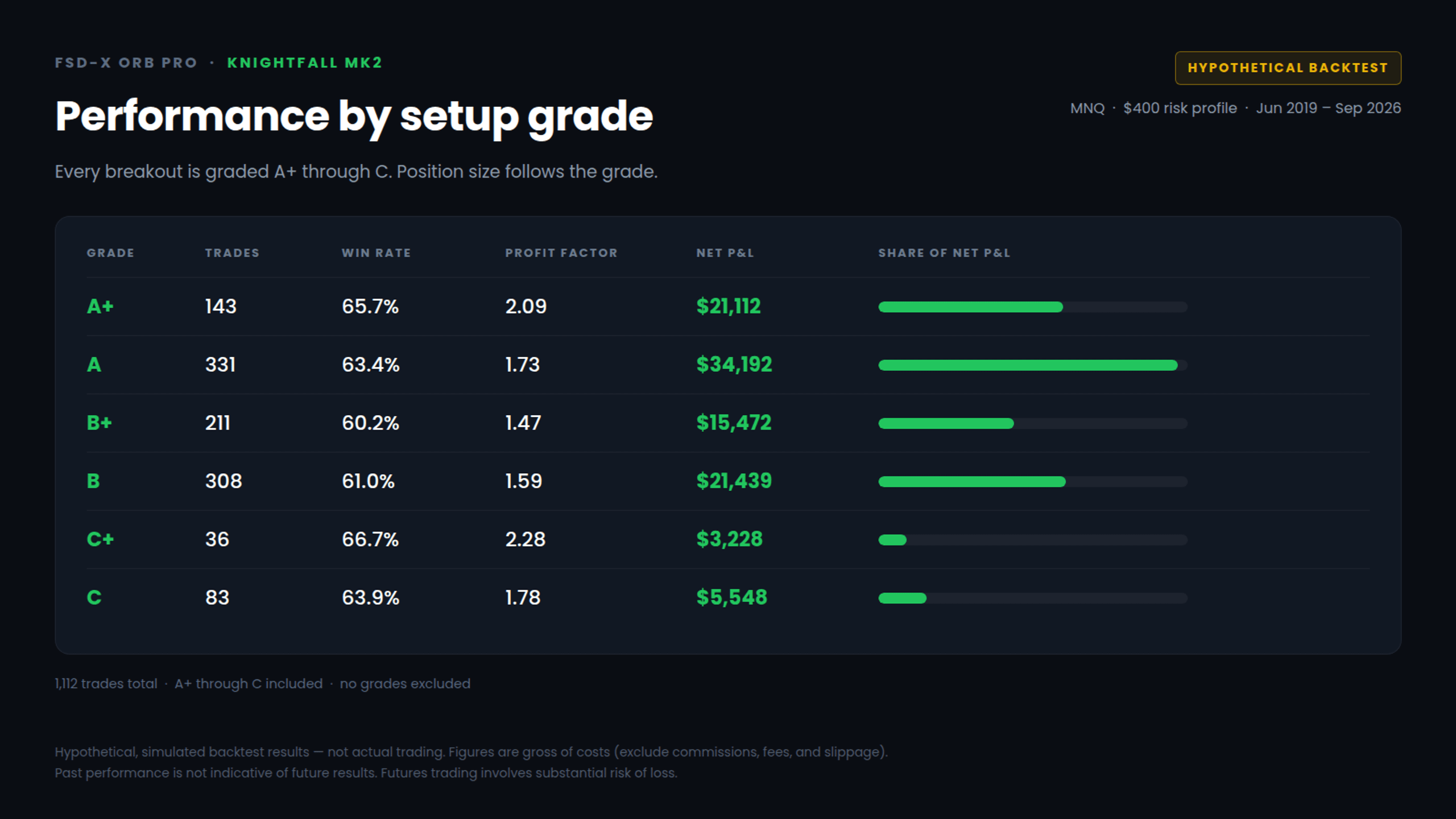Click the A+ grade share bar
Image resolution: width=1456 pixels, height=819 pixels.
pos(1033,307)
